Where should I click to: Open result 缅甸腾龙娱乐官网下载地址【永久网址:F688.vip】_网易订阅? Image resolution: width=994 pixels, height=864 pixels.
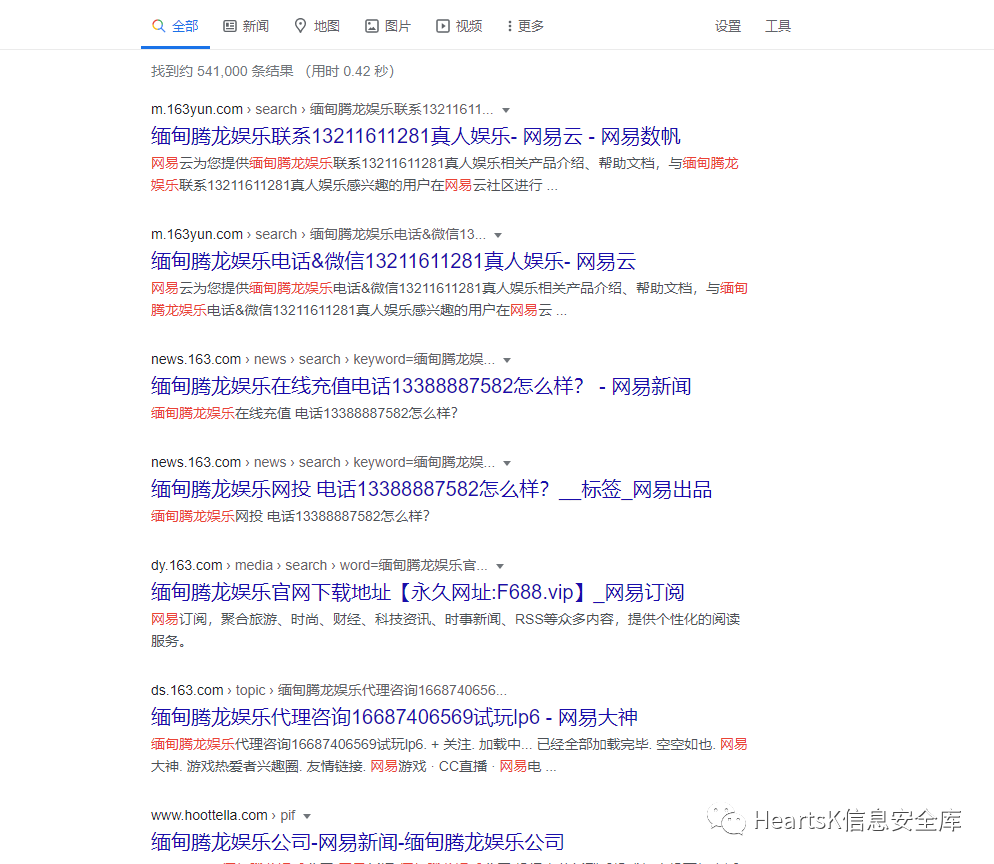418,592
